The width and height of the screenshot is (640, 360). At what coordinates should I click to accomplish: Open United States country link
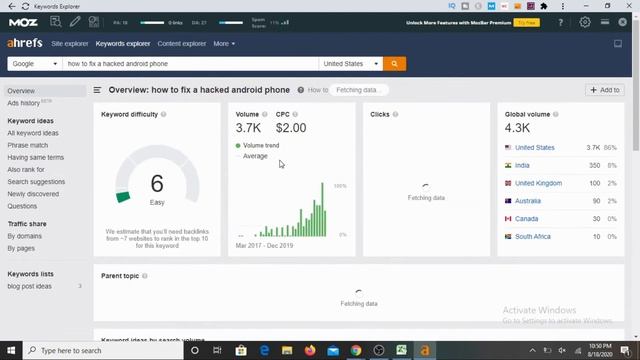[535, 148]
